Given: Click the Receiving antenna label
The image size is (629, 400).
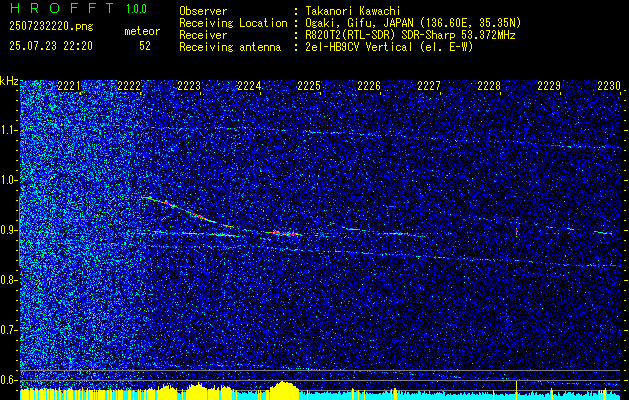Looking at the screenshot, I should 230,47.
